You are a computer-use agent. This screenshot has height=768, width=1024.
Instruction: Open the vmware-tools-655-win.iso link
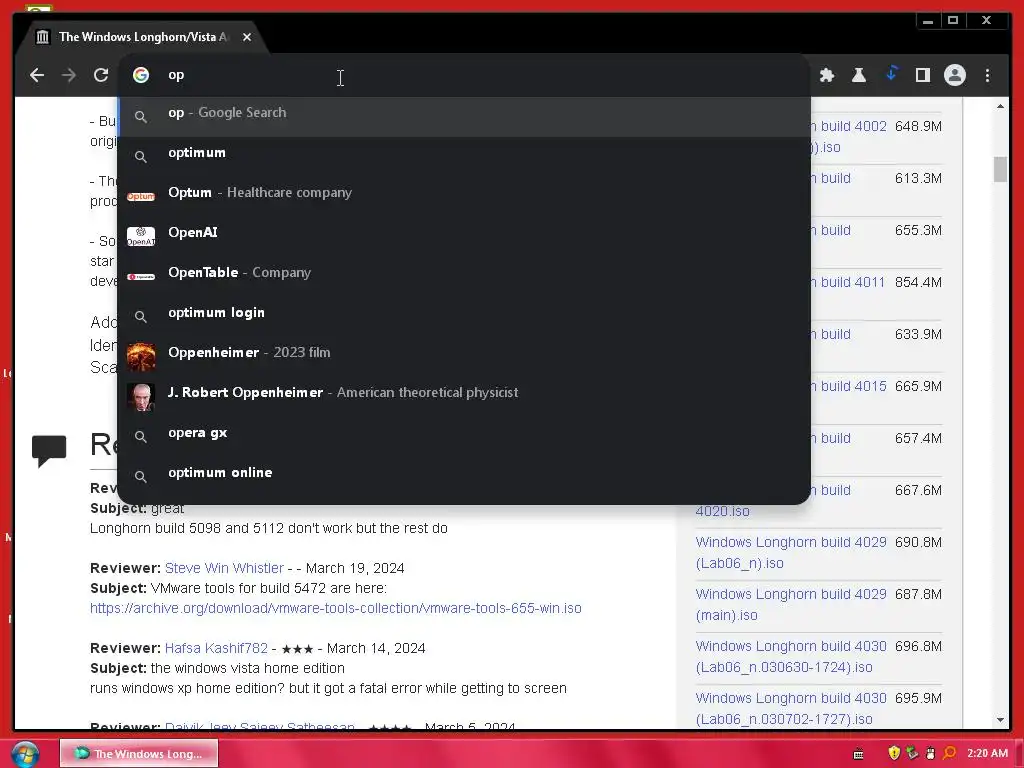point(336,608)
